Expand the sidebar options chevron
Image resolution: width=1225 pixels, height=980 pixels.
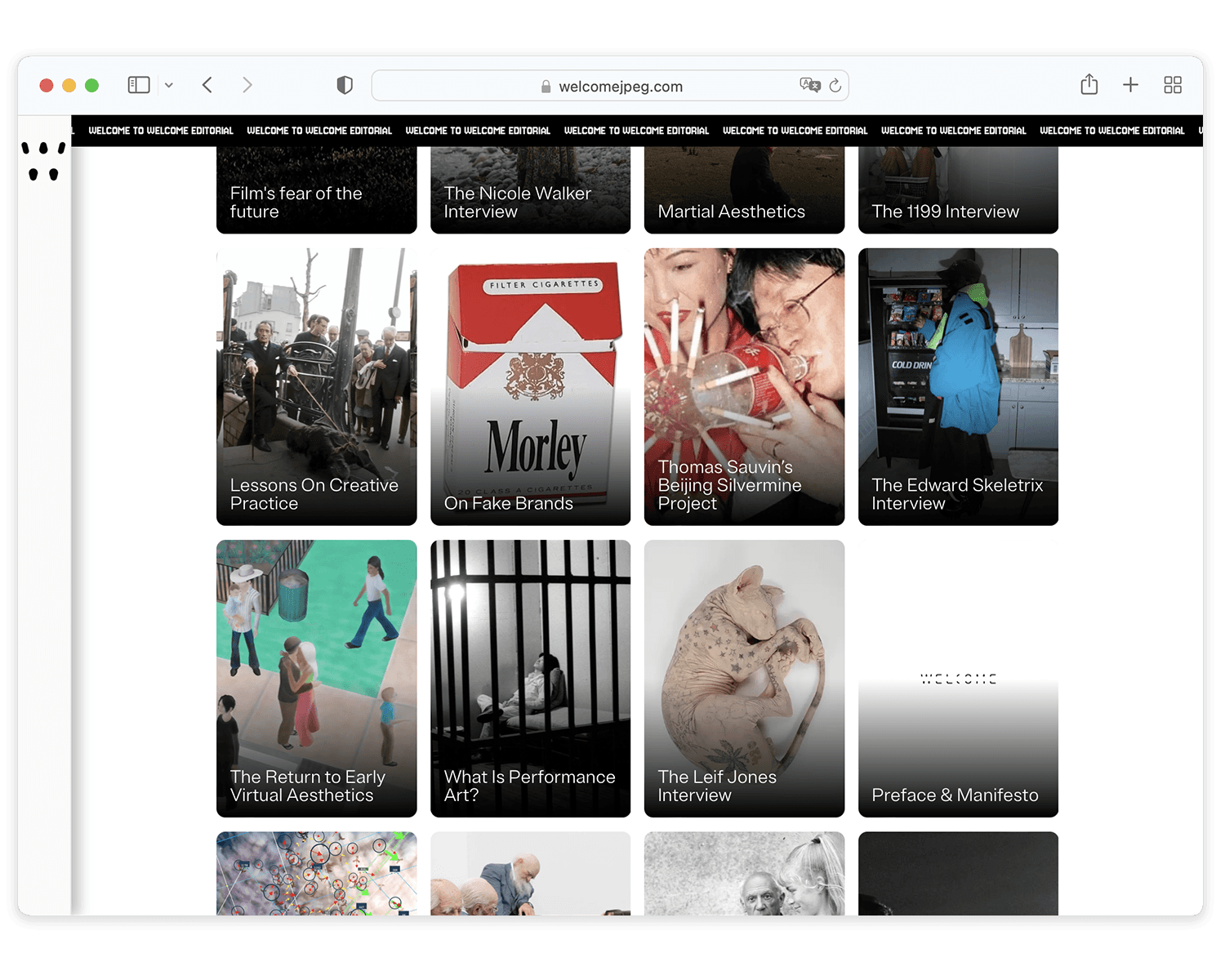169,85
